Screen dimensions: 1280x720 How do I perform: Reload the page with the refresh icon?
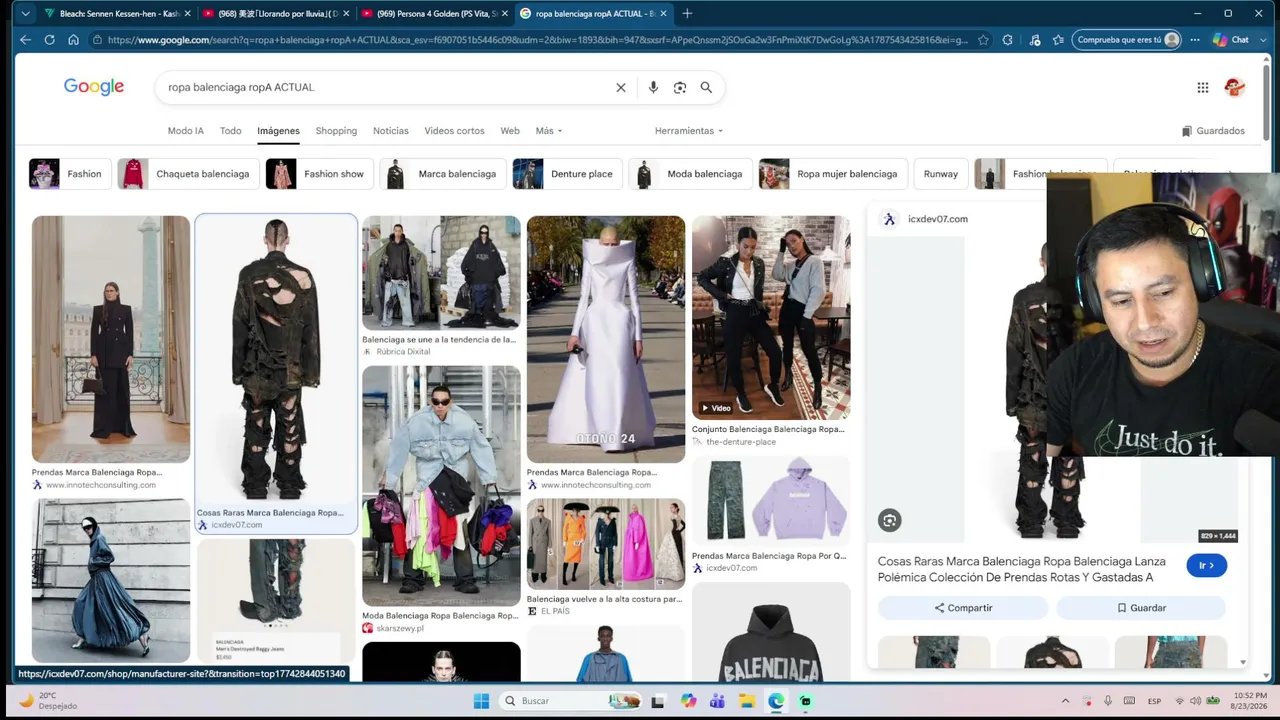(x=49, y=40)
